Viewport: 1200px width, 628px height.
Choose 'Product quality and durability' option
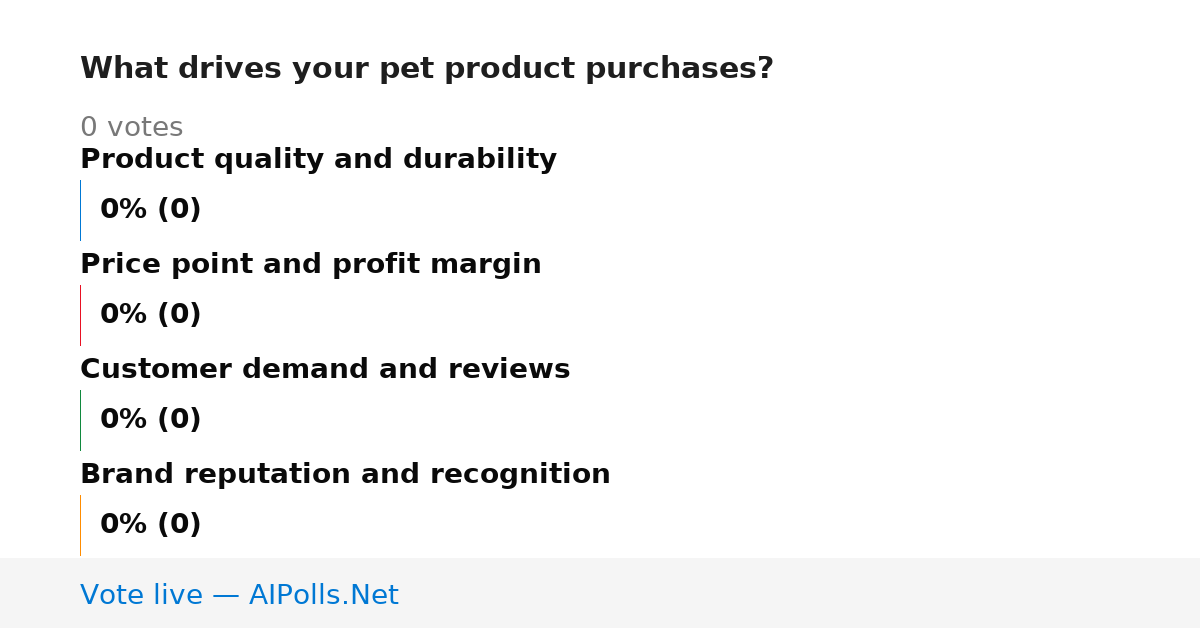point(318,160)
